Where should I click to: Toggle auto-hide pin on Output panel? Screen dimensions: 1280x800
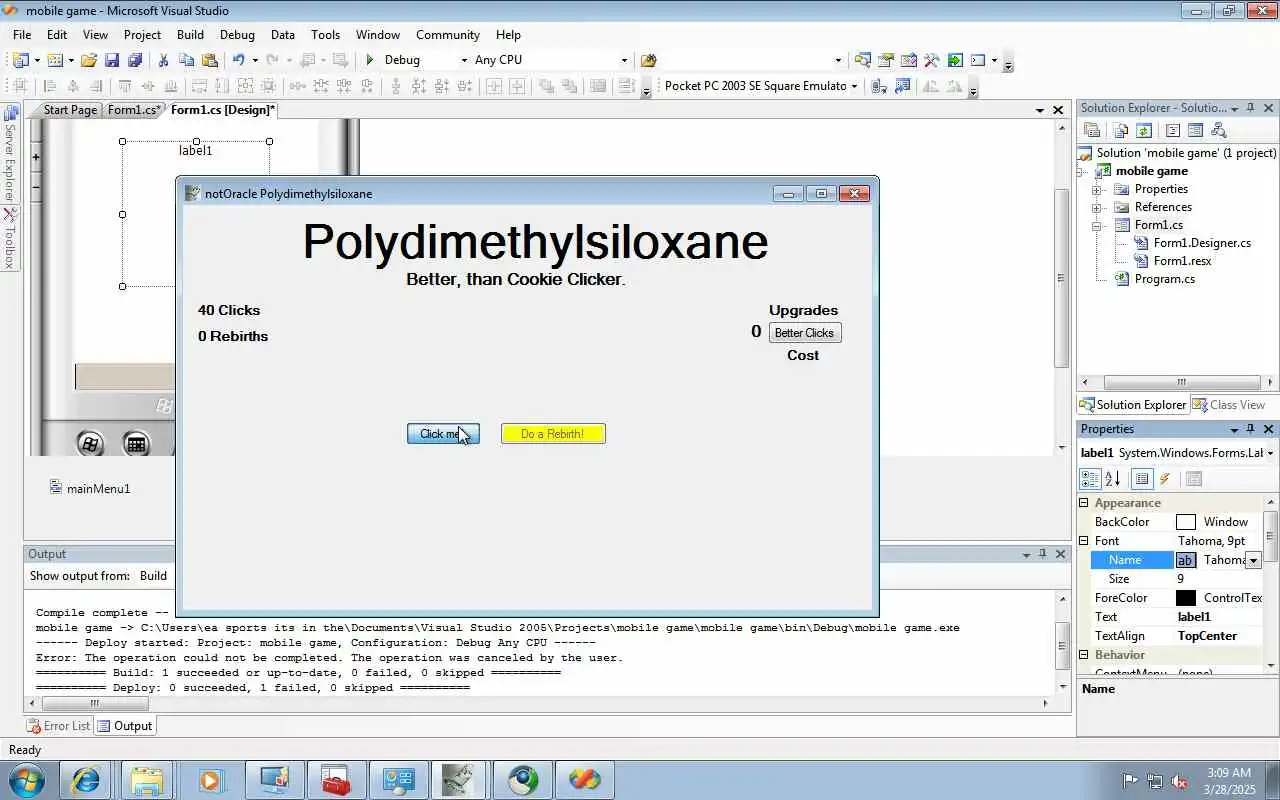pyautogui.click(x=1042, y=554)
